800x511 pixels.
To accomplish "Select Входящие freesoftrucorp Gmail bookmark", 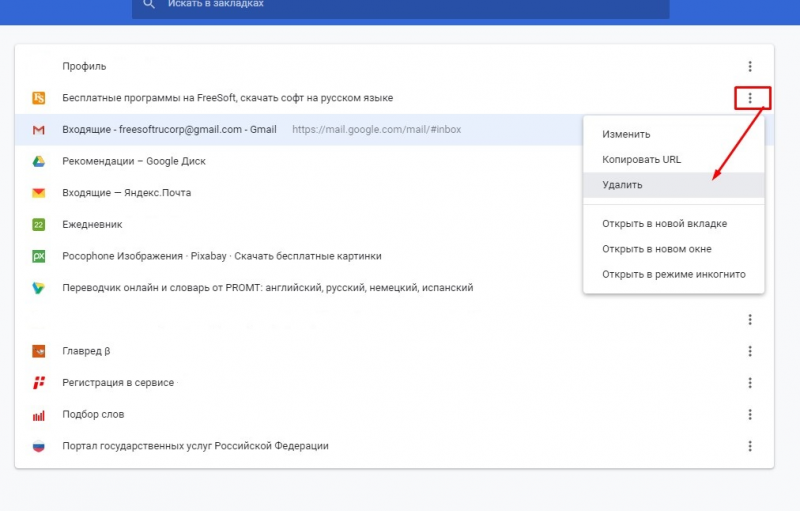I will click(x=299, y=130).
